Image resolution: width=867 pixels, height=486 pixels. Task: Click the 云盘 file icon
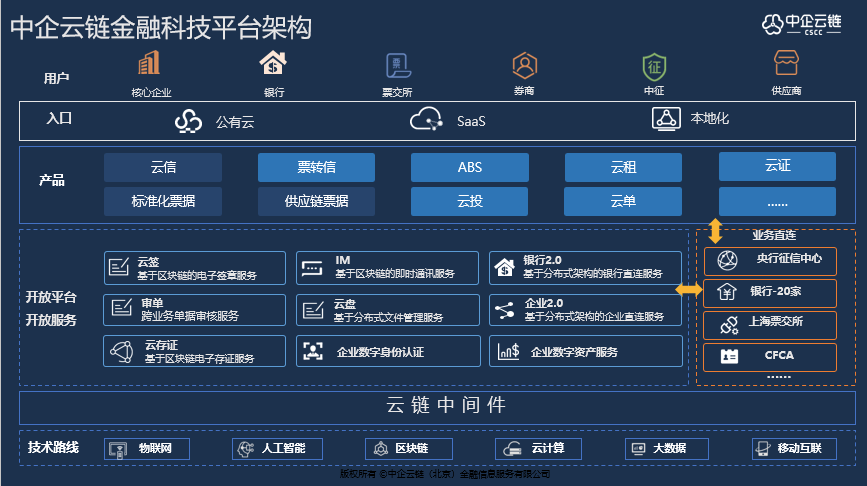[x=313, y=310]
